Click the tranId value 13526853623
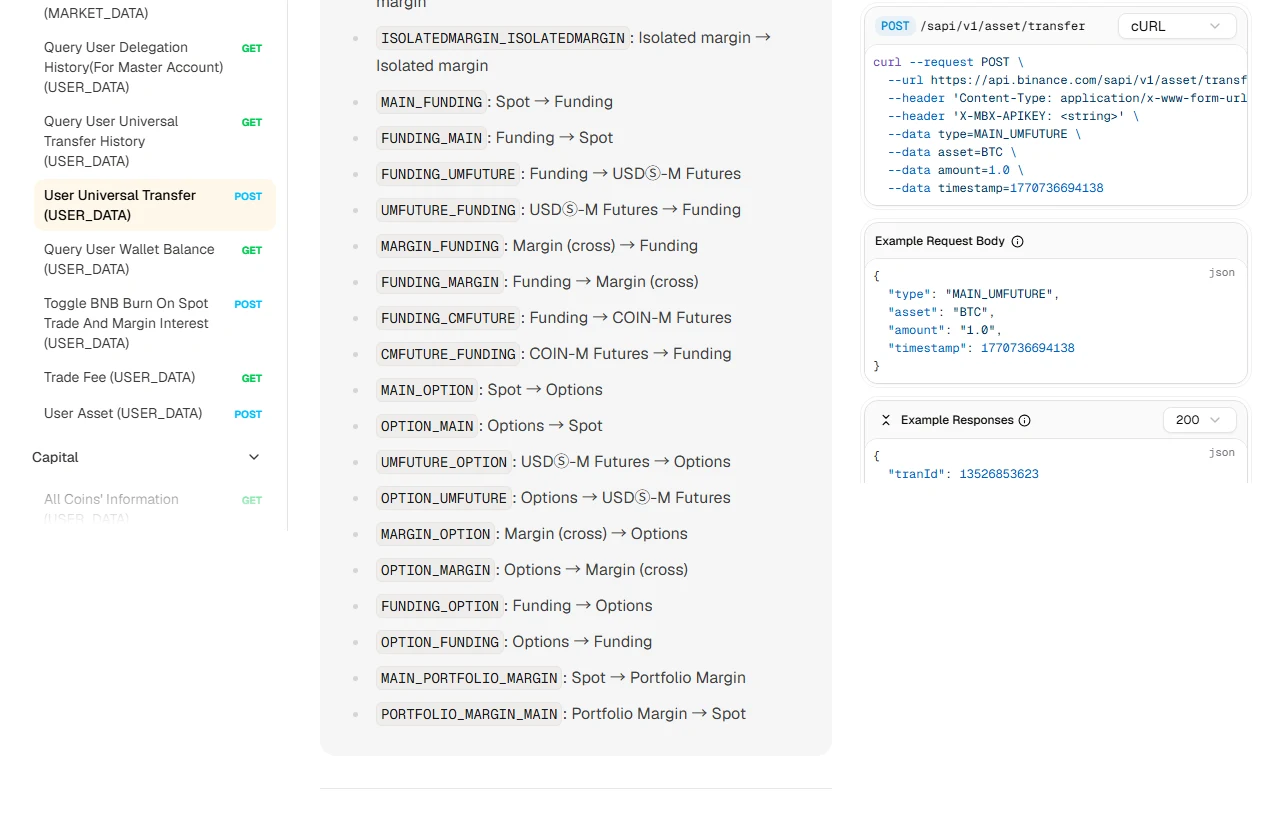The height and width of the screenshot is (820, 1280). [x=999, y=474]
